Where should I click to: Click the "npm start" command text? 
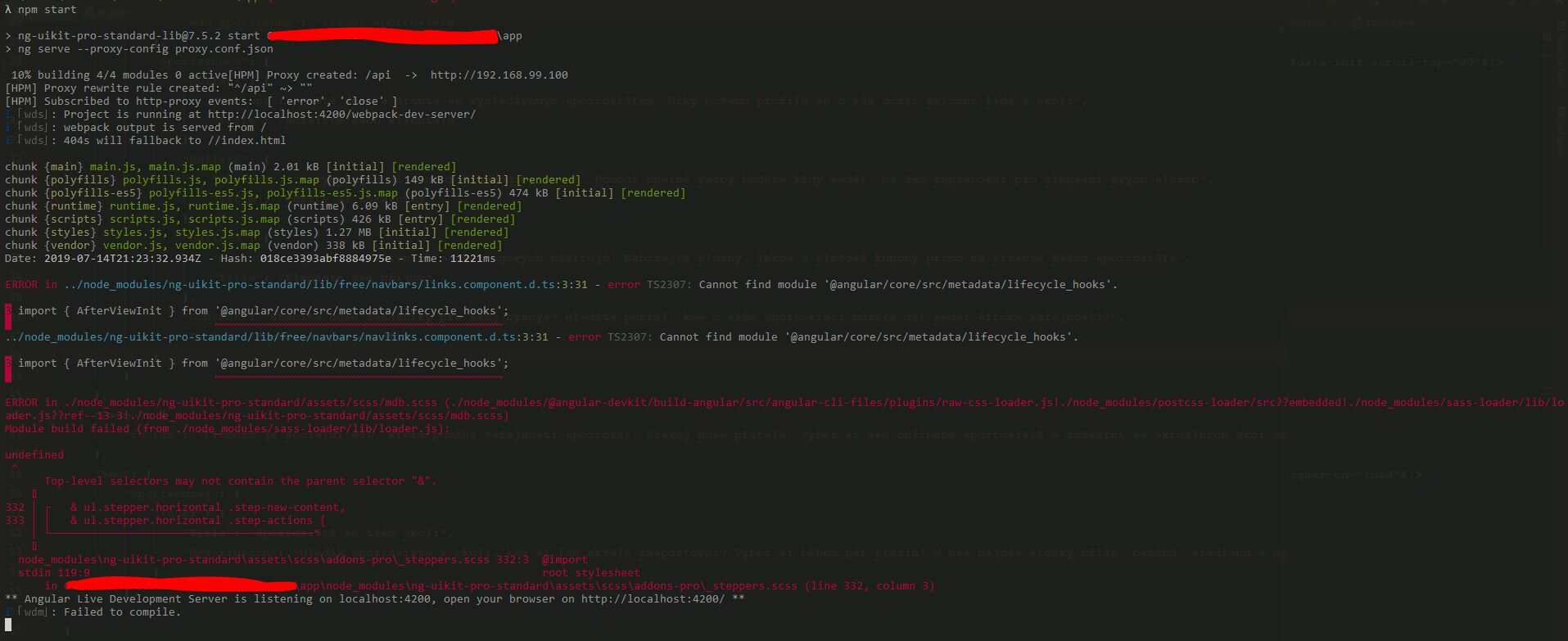click(47, 10)
